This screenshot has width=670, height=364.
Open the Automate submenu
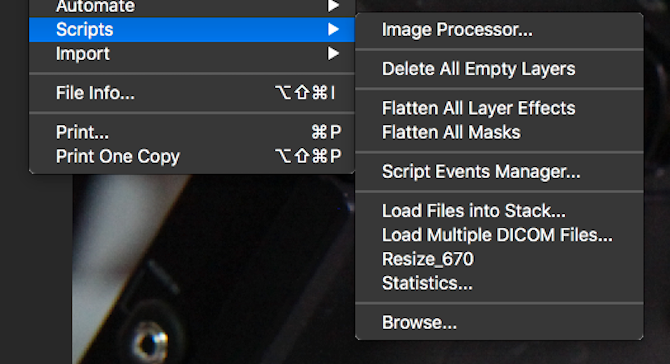click(191, 7)
